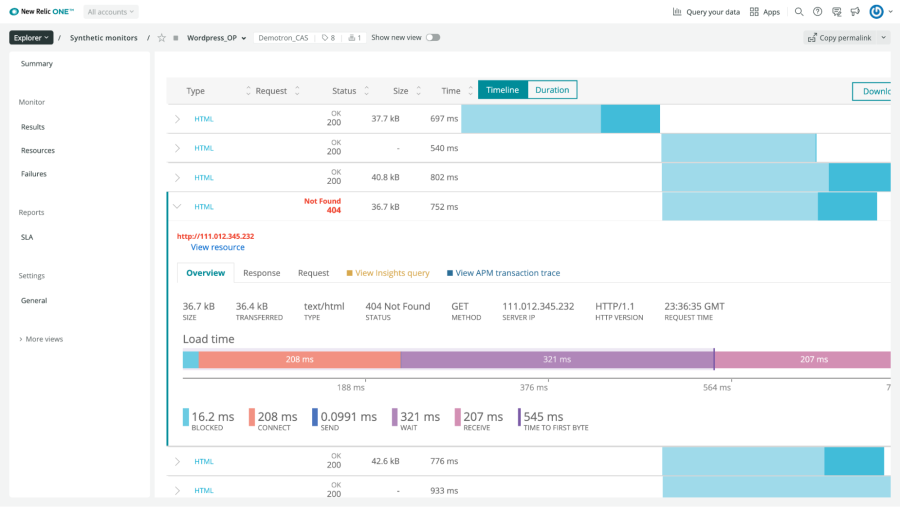Image resolution: width=900 pixels, height=507 pixels.
Task: Click the 16.2 ms BLOCKED legend value
Action: [x=213, y=417]
